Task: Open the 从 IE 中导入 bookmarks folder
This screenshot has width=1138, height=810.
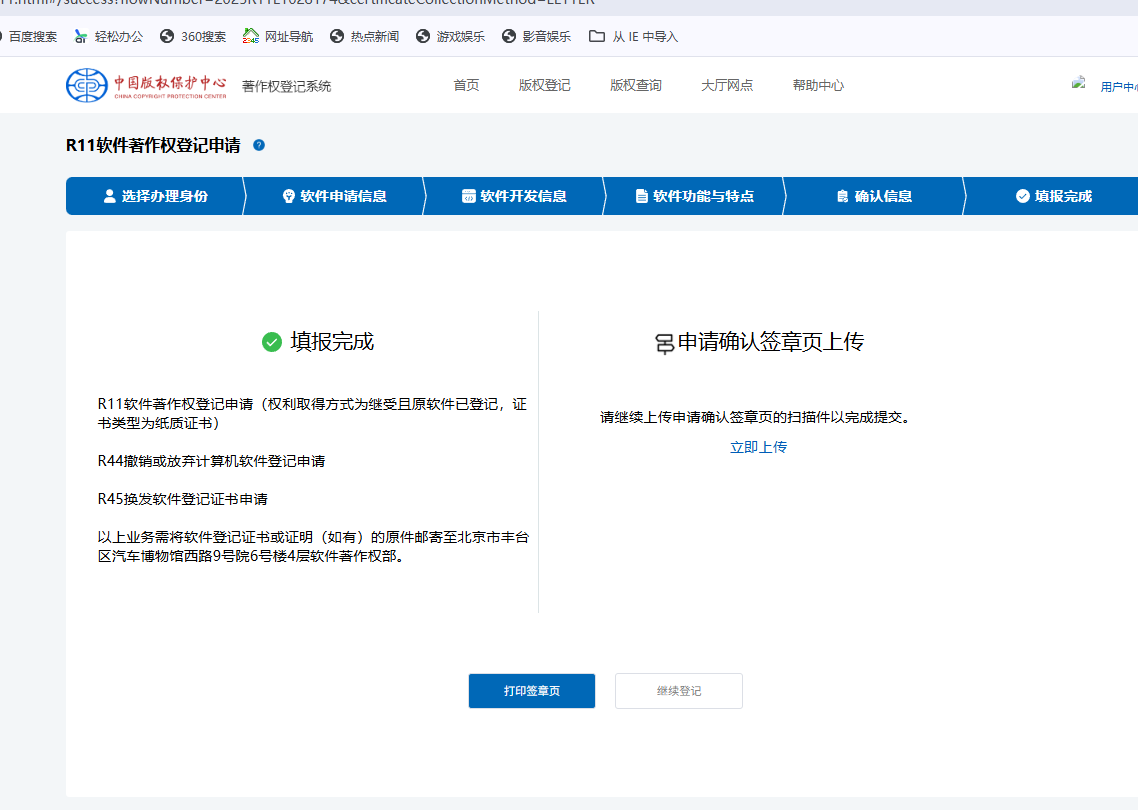Action: (x=633, y=36)
